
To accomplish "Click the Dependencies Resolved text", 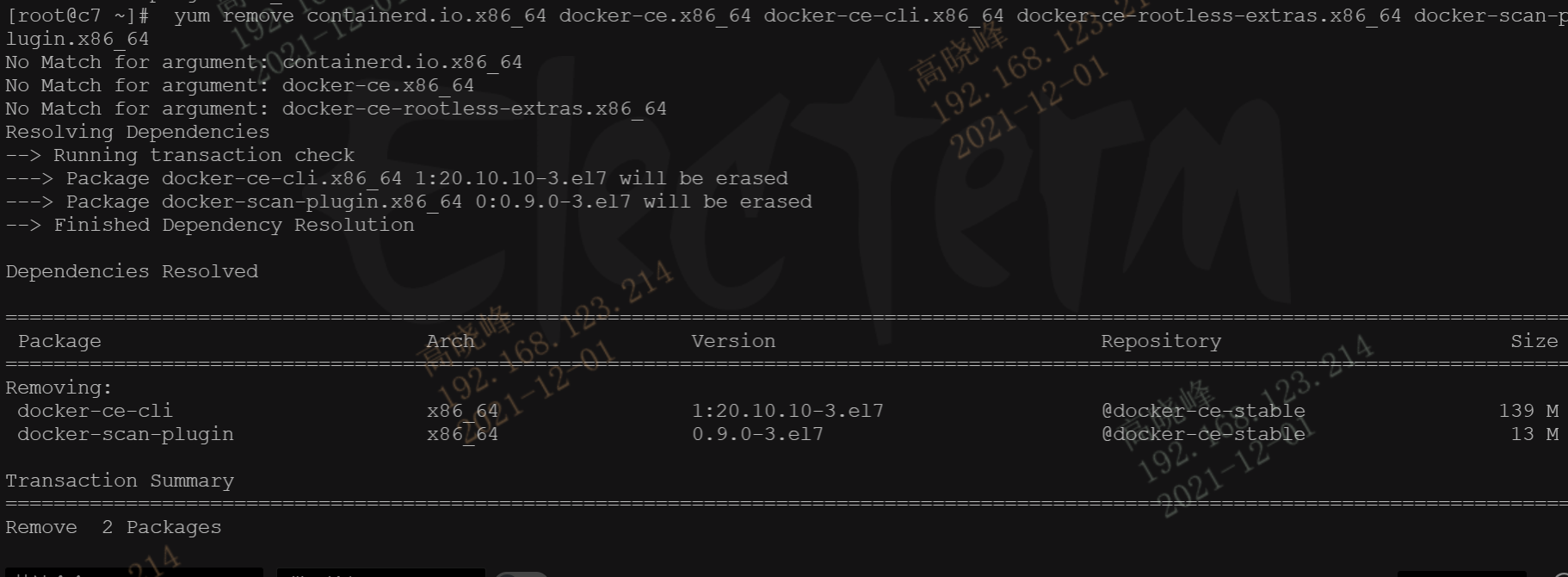I will [132, 271].
